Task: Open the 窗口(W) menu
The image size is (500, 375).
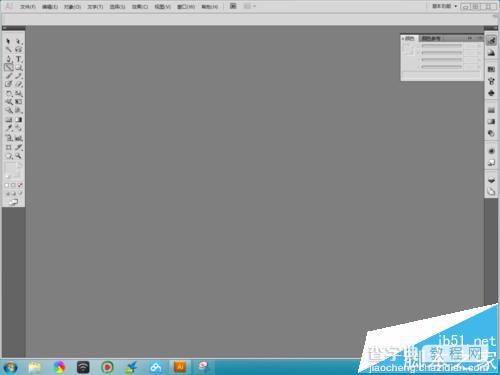Action: tap(186, 6)
